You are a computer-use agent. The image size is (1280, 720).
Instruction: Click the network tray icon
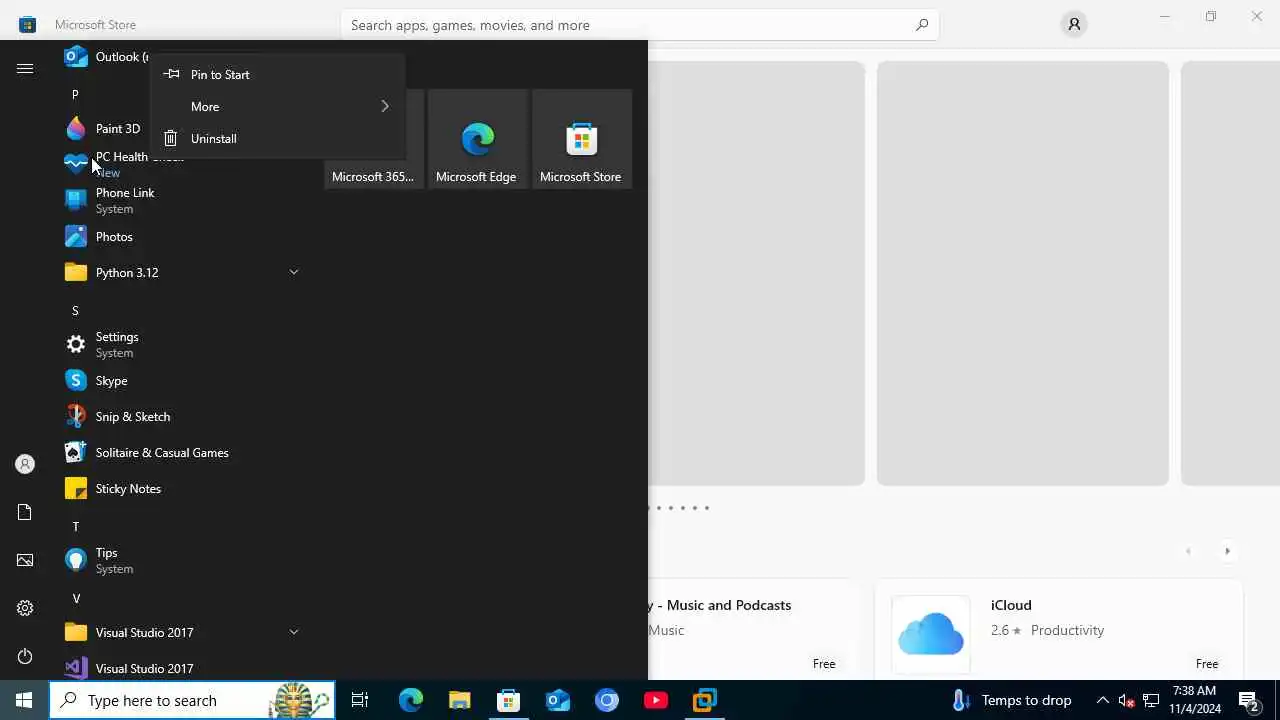(x=1151, y=700)
